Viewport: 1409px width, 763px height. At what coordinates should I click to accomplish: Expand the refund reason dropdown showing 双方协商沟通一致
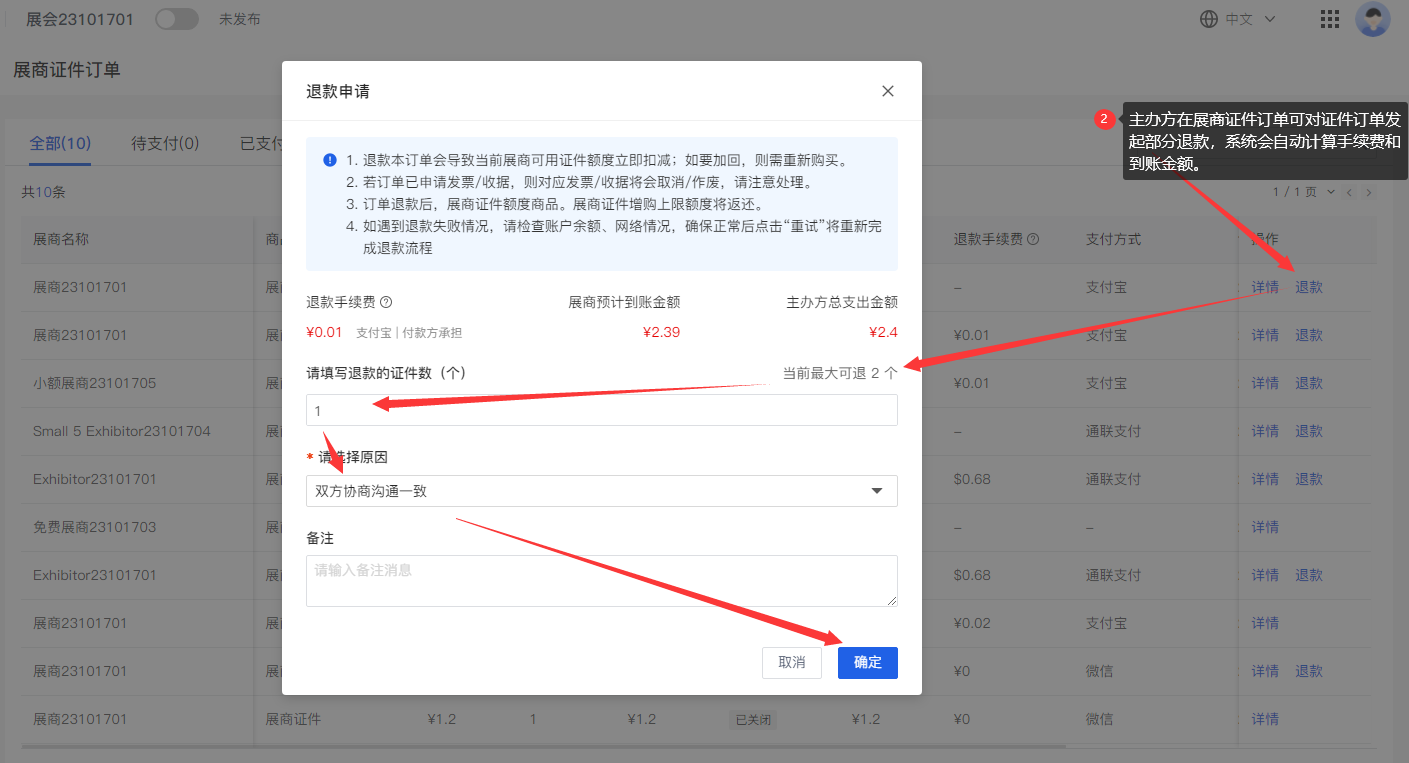coord(877,491)
